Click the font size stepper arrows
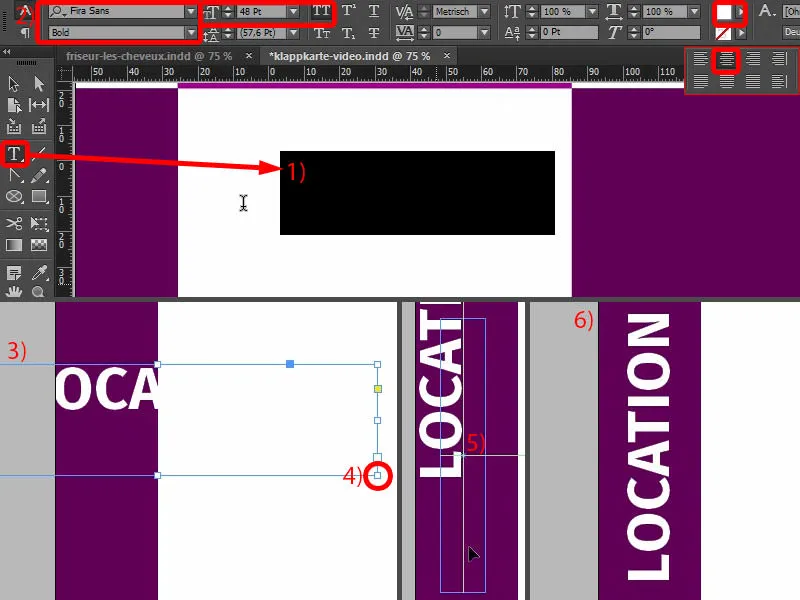Image resolution: width=800 pixels, height=600 pixels. [x=228, y=11]
